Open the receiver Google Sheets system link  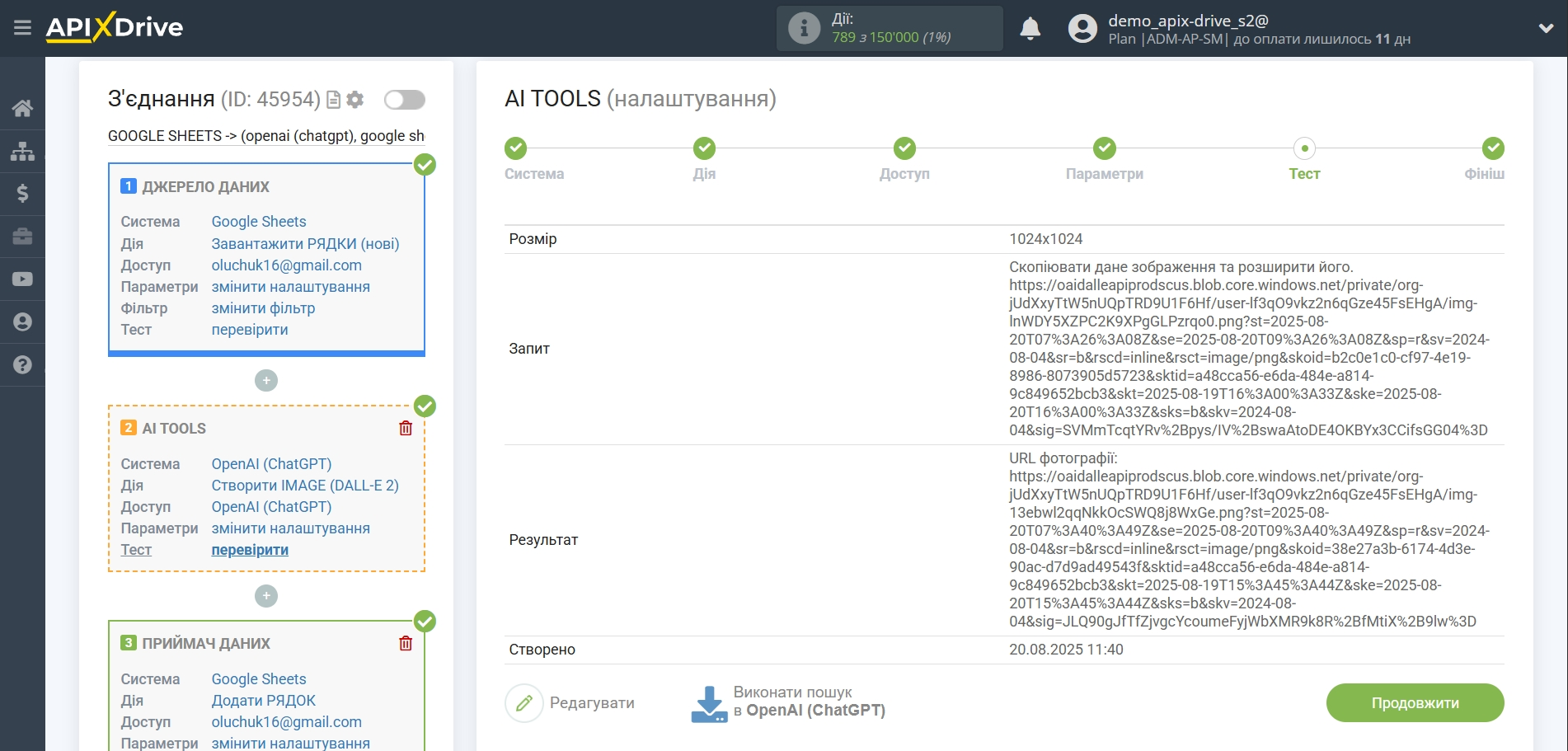click(x=259, y=679)
